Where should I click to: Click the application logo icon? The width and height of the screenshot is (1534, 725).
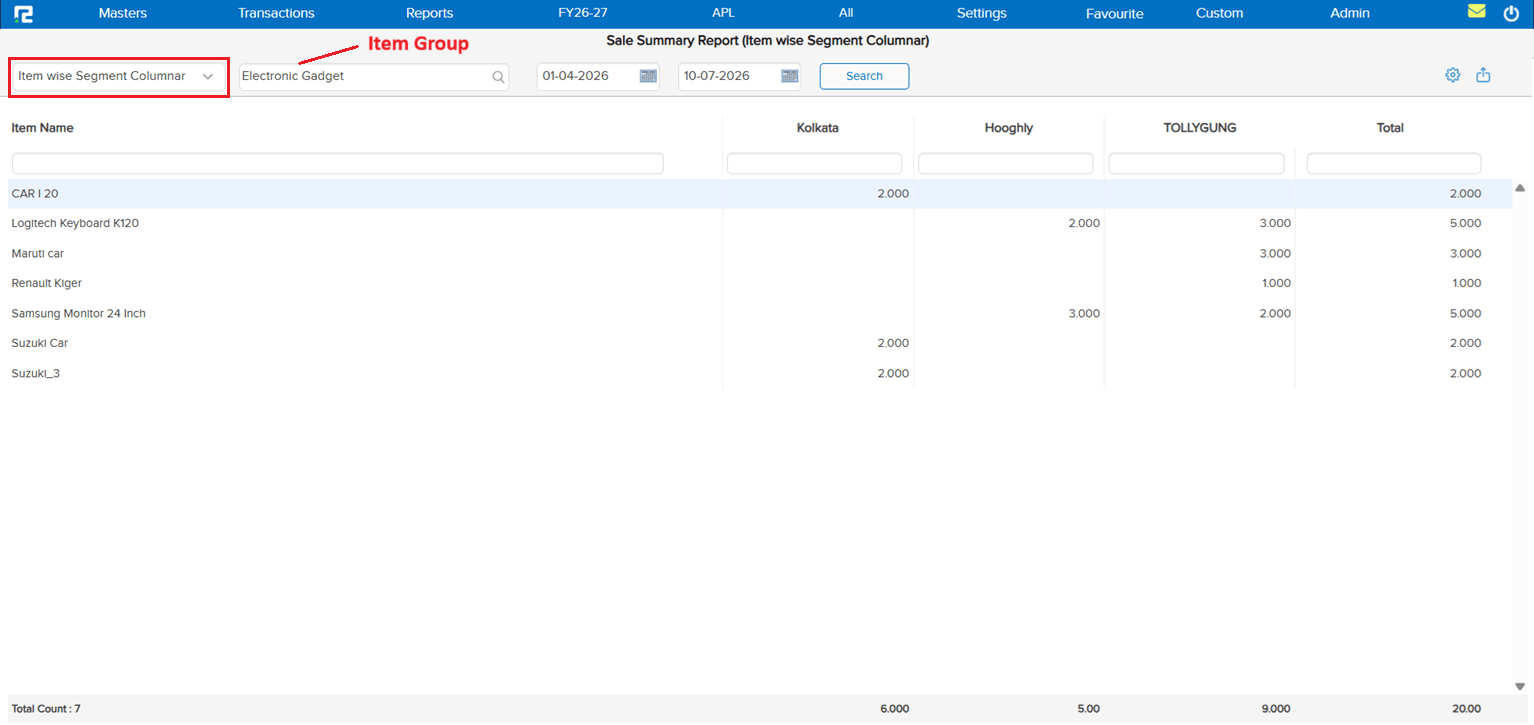pos(24,14)
